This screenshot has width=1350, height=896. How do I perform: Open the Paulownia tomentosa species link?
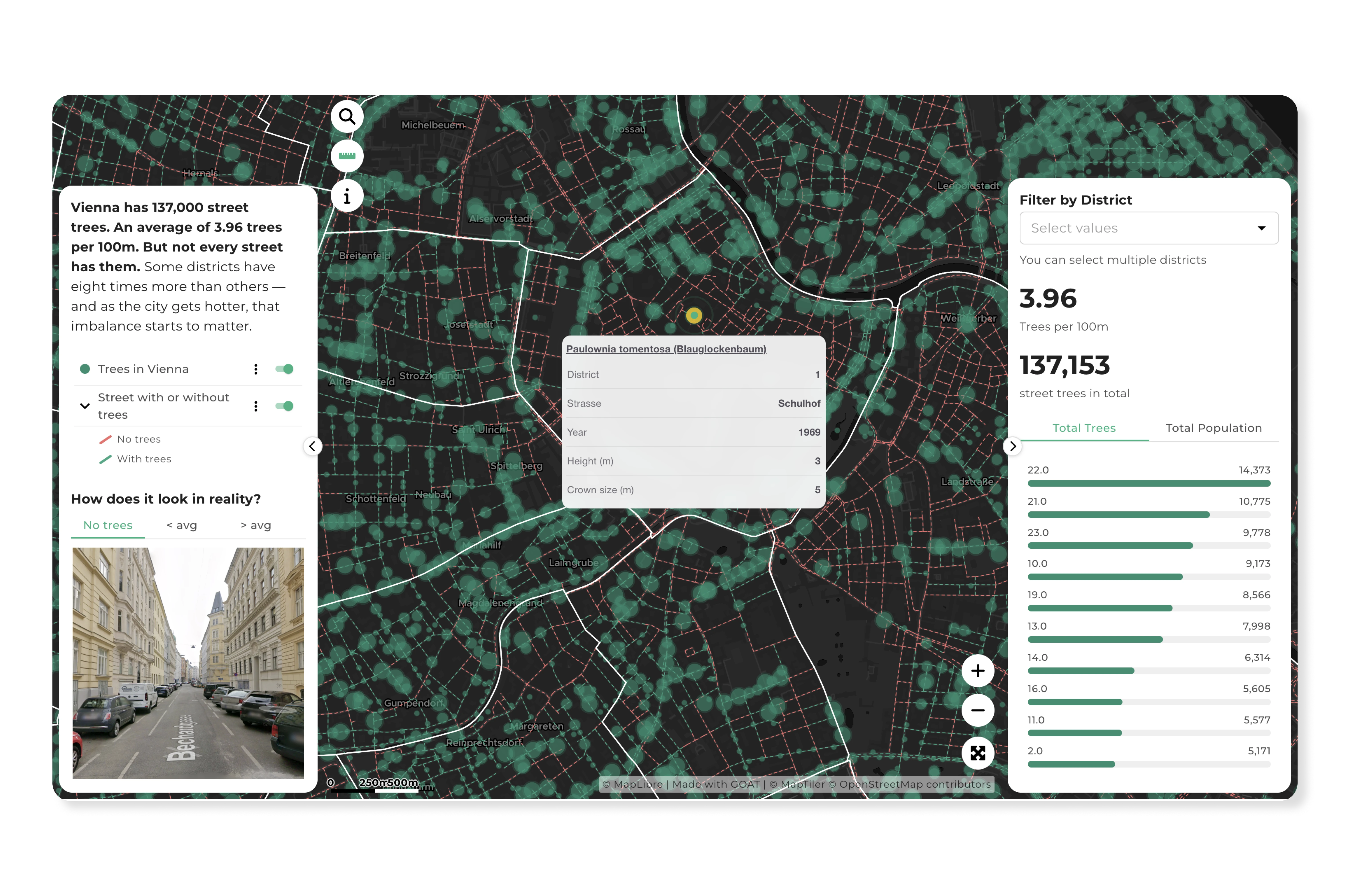(x=666, y=349)
